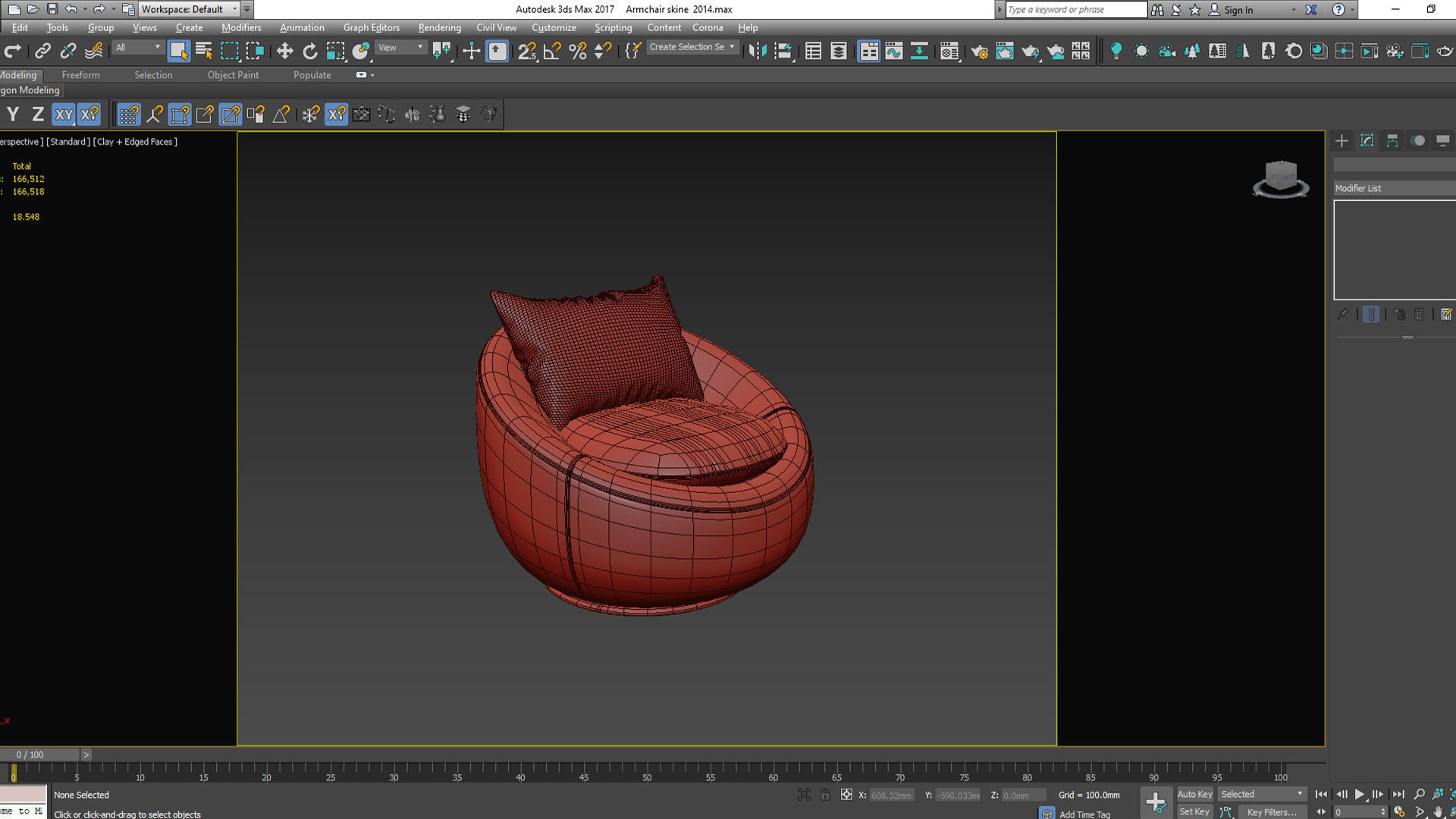Click the Bind to Space Warp icon
This screenshot has width=1456, height=819.
coord(93,51)
